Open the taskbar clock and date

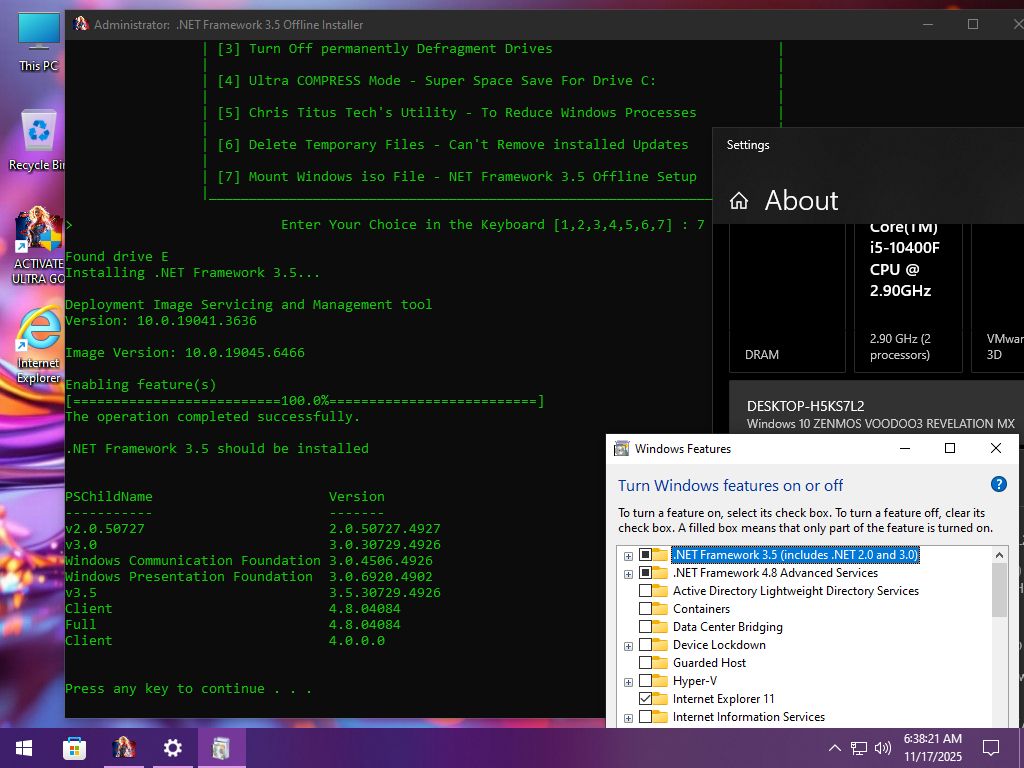933,748
